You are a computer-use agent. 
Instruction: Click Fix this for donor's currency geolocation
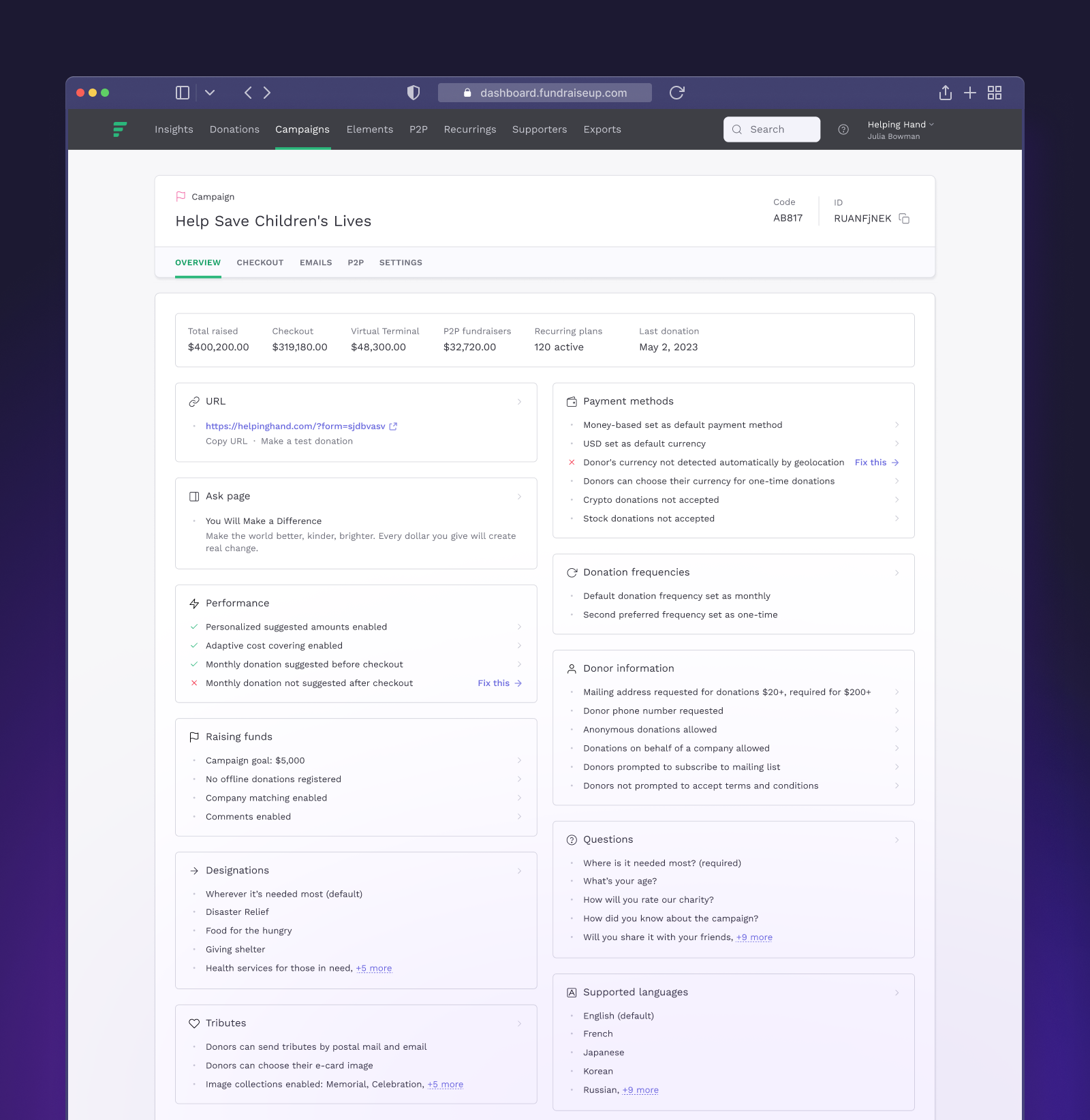[x=877, y=462]
